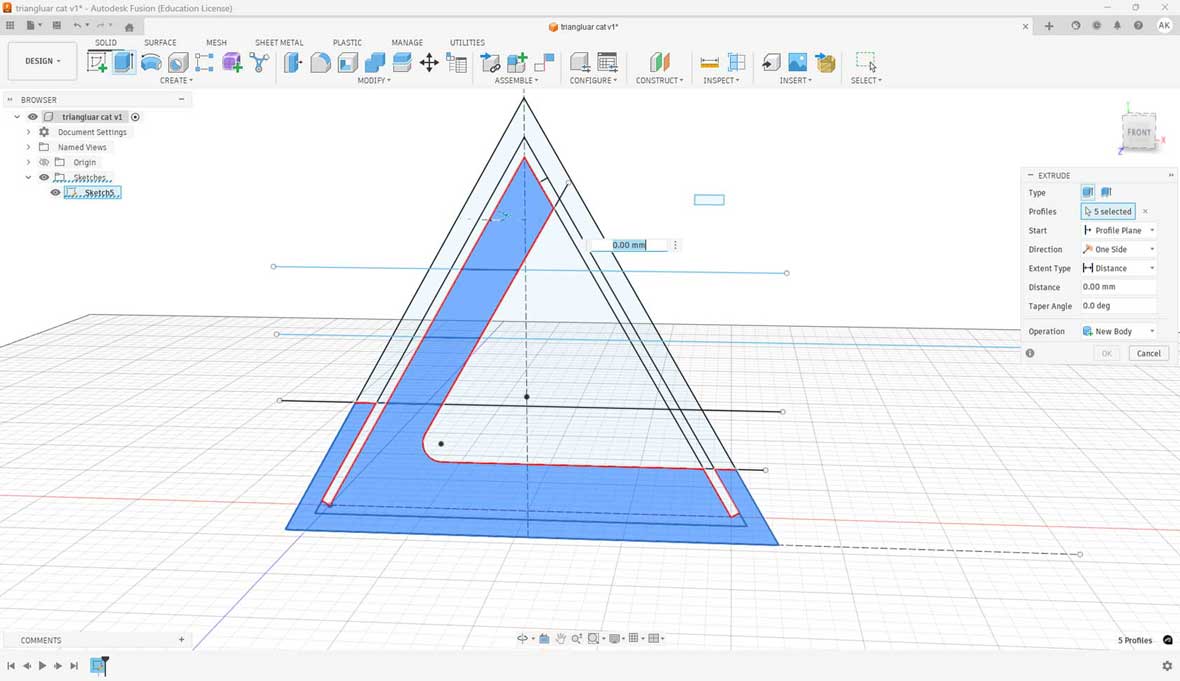Switch to the SHEET METAL tab
The width and height of the screenshot is (1180, 681).
(278, 42)
